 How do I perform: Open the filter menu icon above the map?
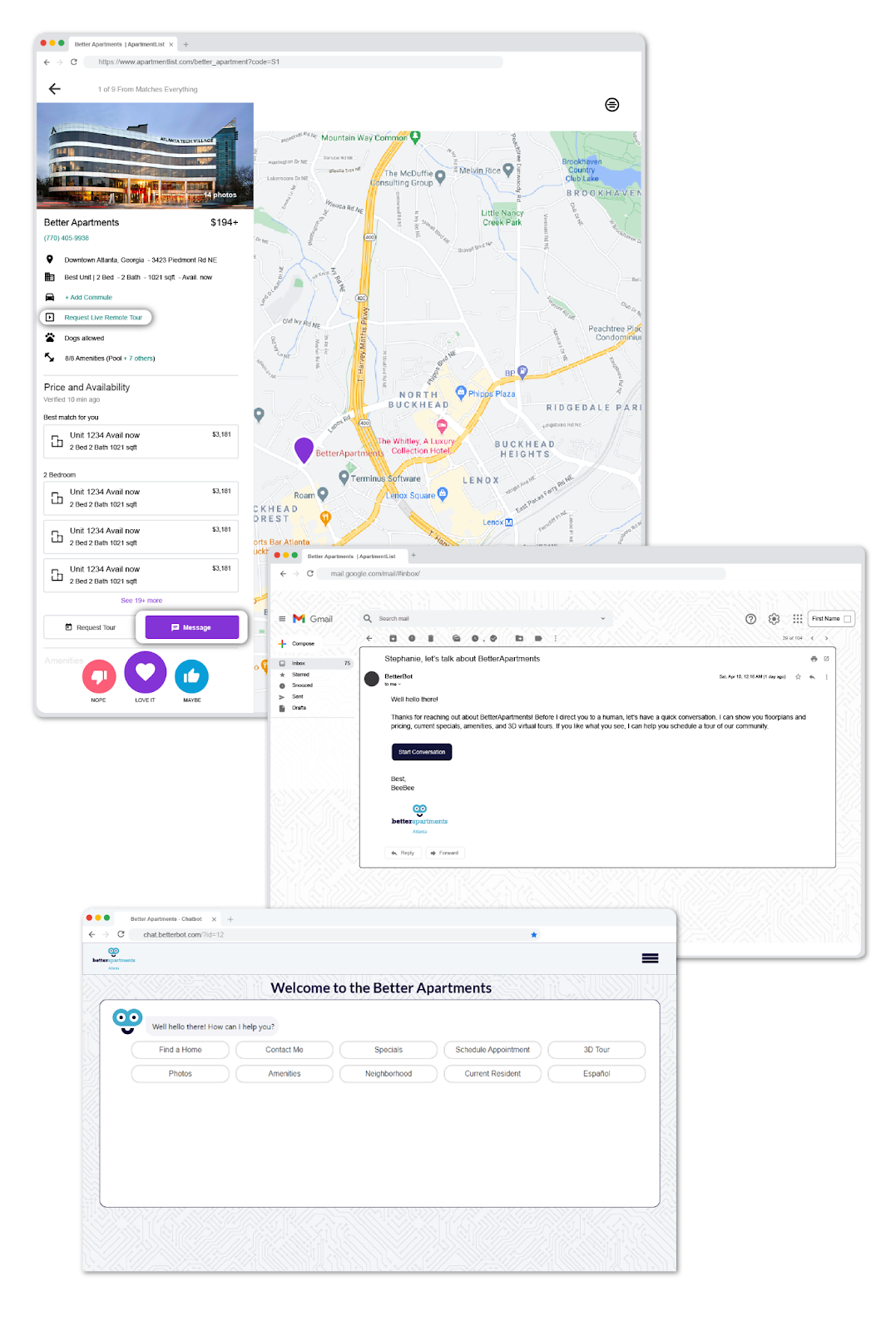tap(612, 105)
